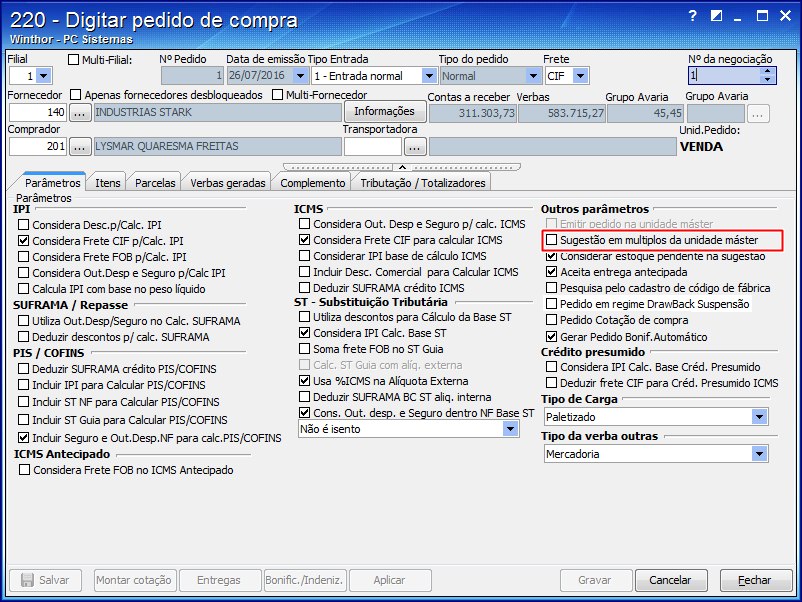Open the Complemento tab
The image size is (802, 602).
point(313,183)
